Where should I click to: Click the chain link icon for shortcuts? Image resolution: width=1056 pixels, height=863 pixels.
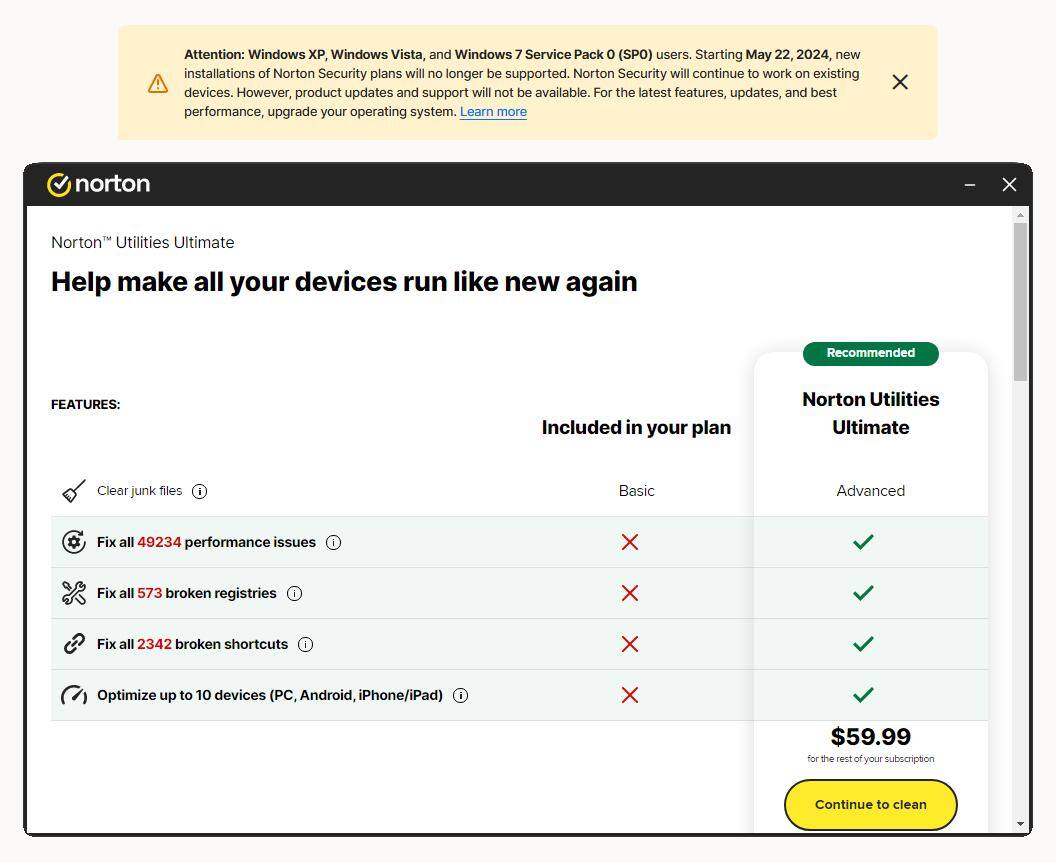[74, 644]
